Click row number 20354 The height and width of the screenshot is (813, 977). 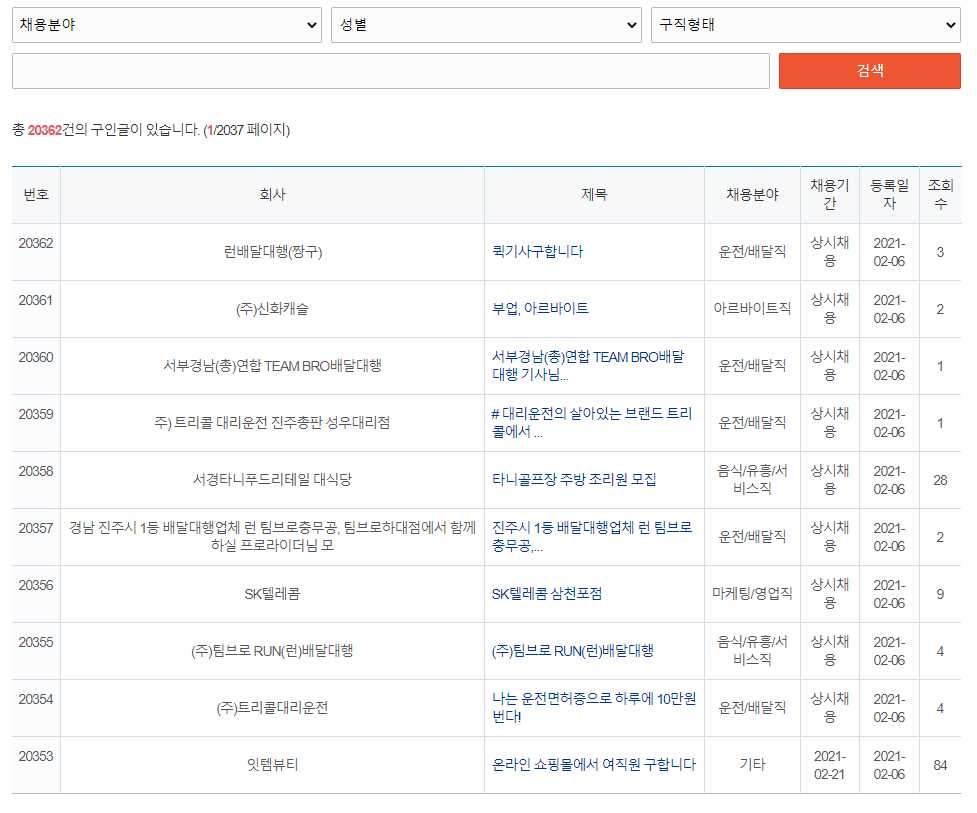point(36,699)
